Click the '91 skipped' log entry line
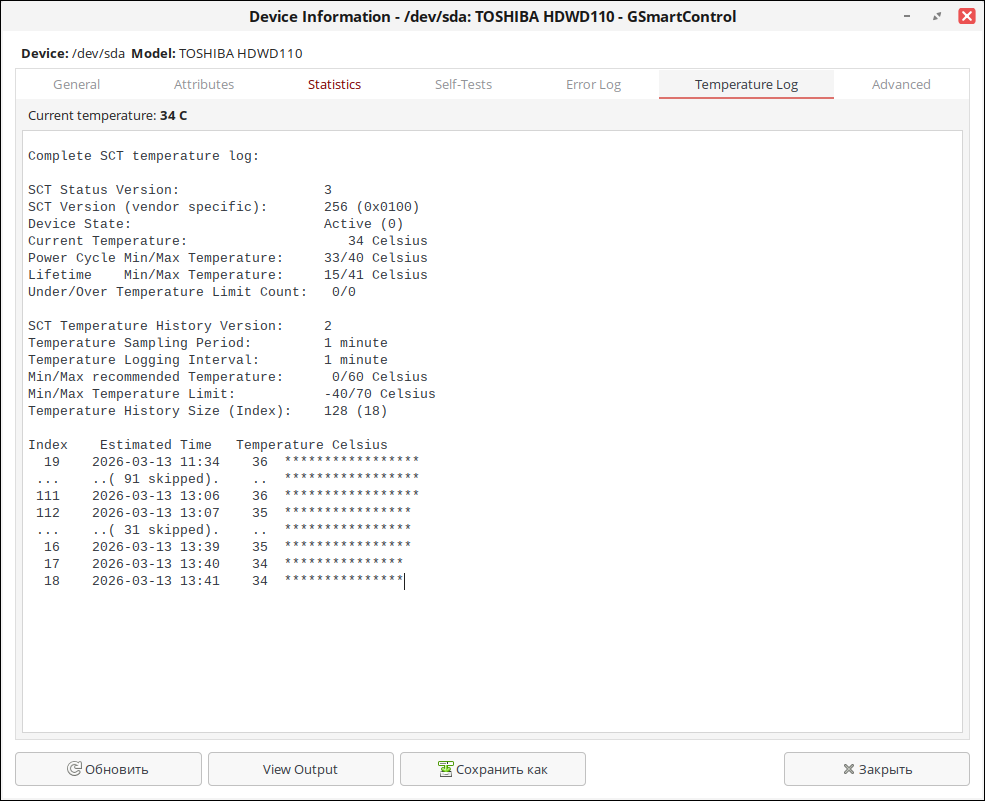Screen dimensions: 985x801 tap(155, 479)
